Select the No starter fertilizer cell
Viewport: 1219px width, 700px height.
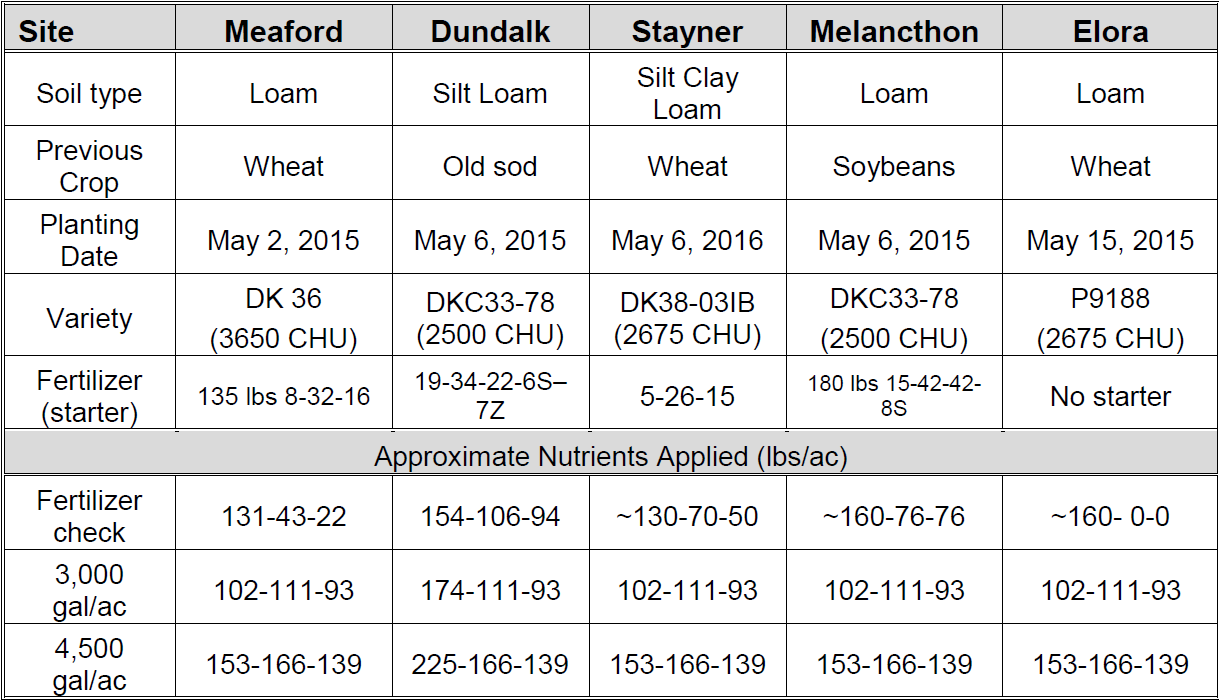[1110, 397]
